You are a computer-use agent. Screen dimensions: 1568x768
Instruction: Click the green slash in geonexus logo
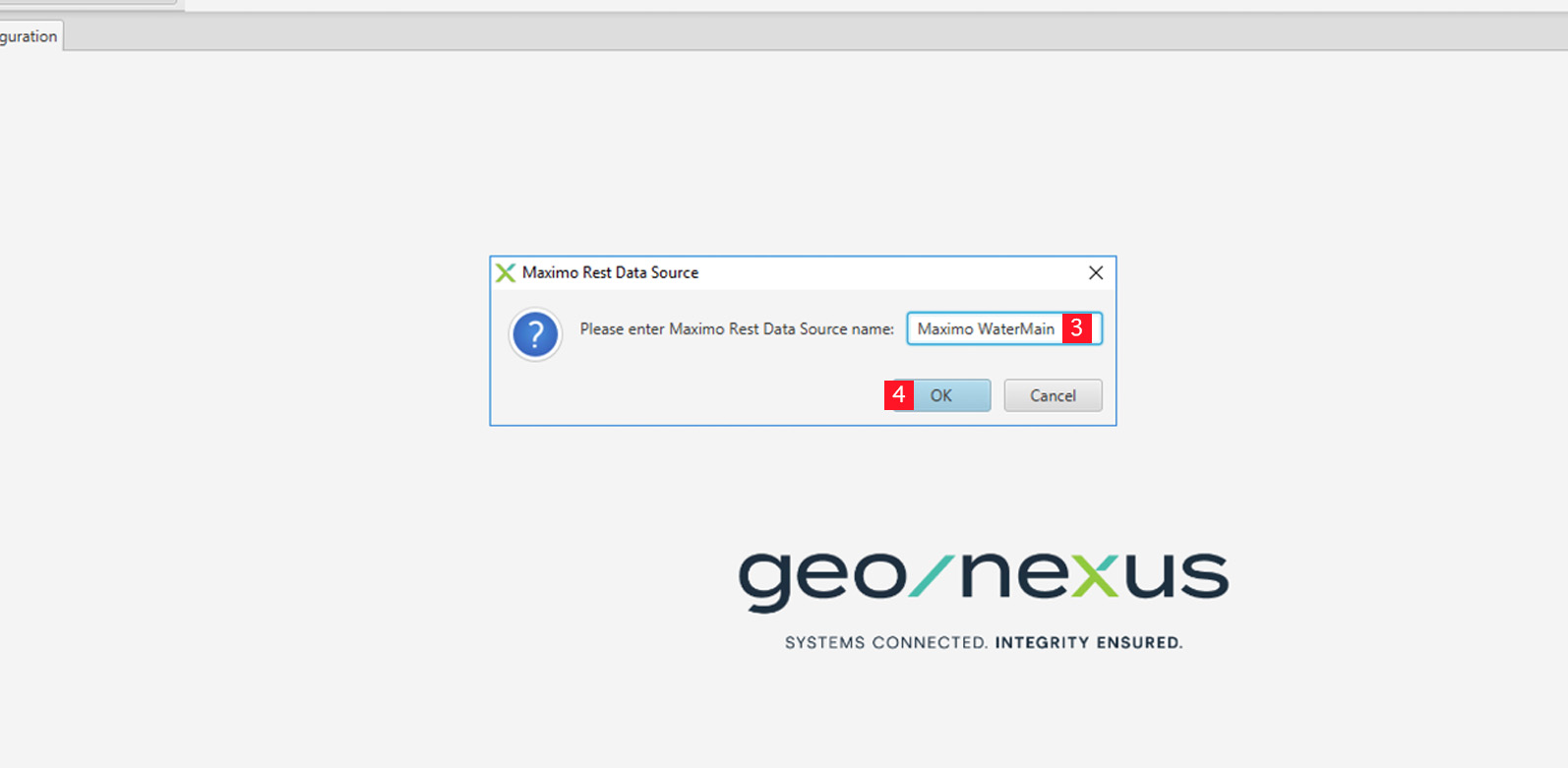pos(931,576)
